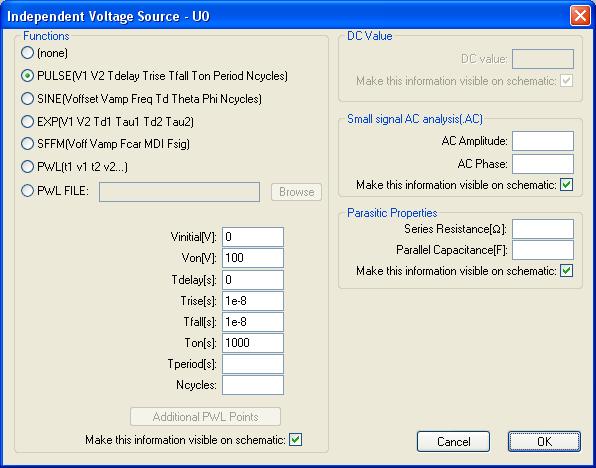
Task: Choose the PWL(t1 v1 t2 v2...) option
Action: (x=27, y=167)
